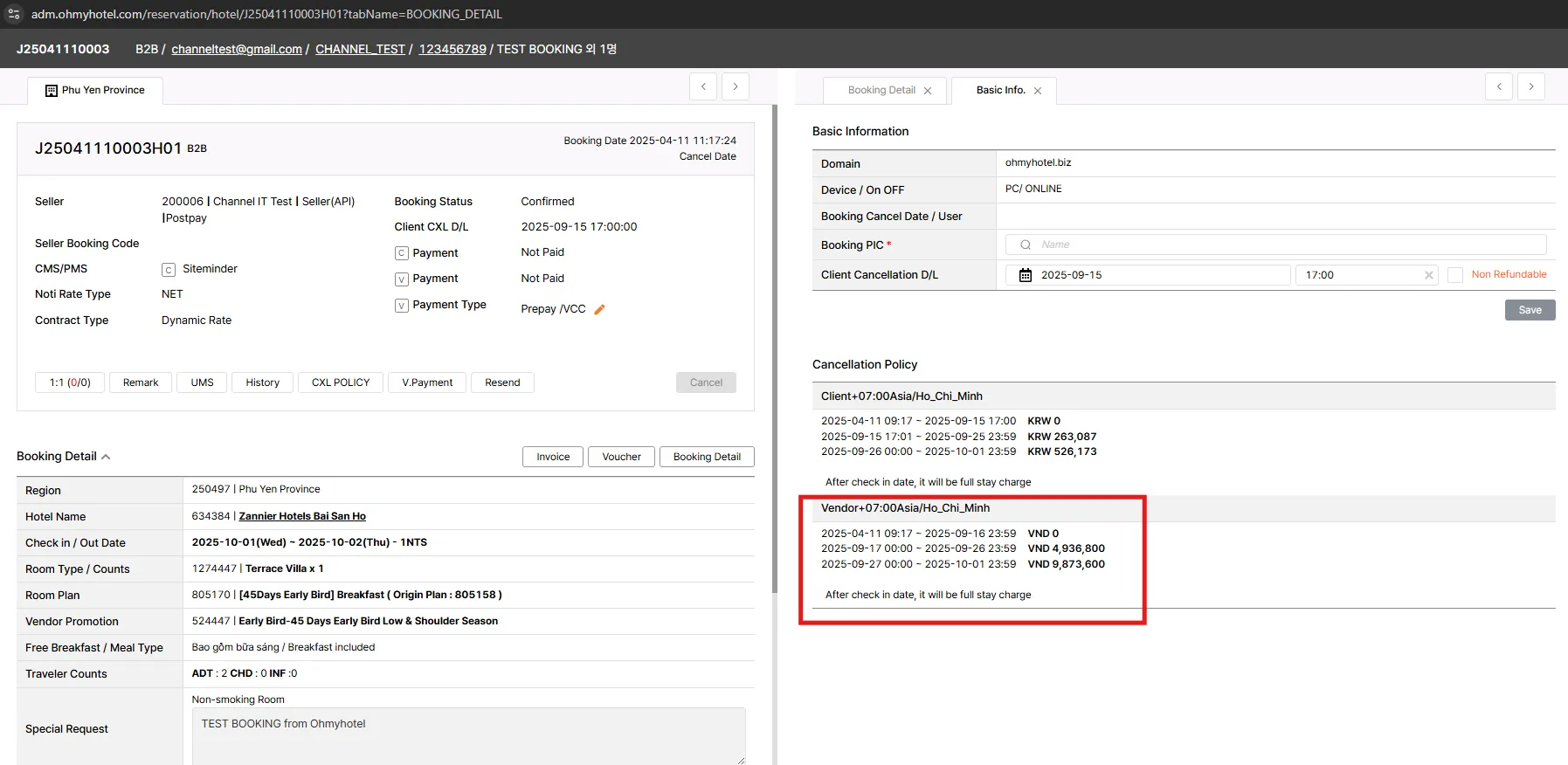Switch to the Phu Yen Province tab
Image resolution: width=1568 pixels, height=765 pixels.
pos(95,91)
